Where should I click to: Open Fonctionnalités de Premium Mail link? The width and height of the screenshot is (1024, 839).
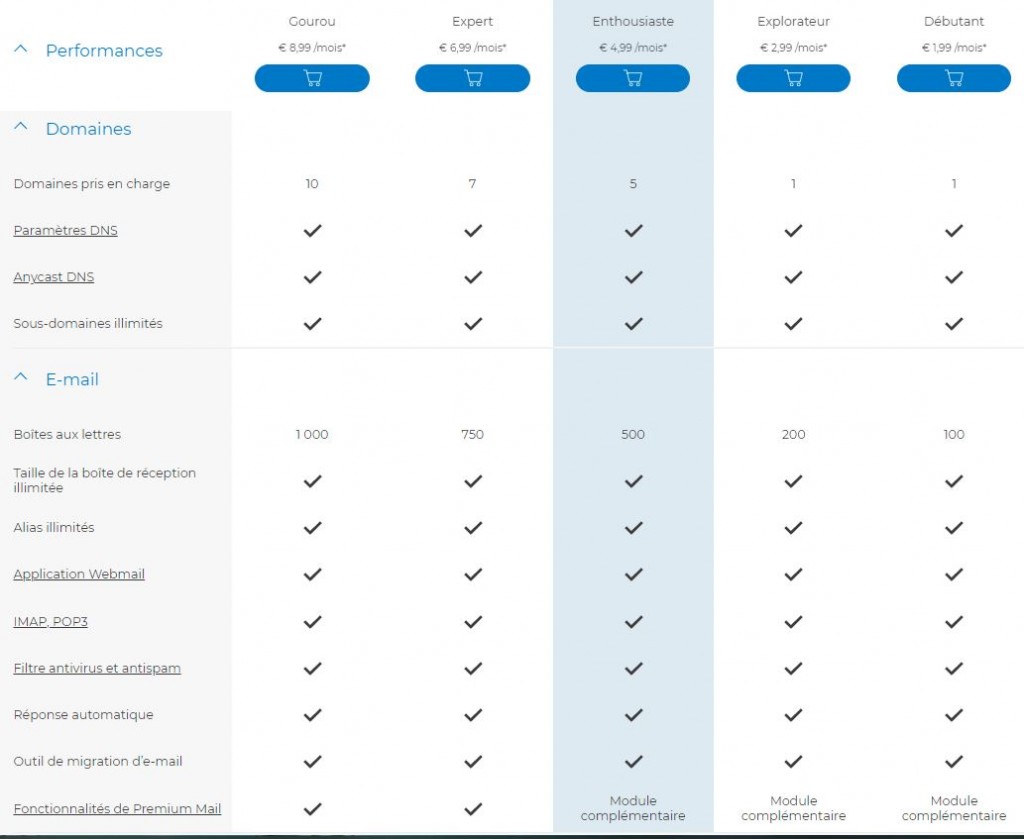click(x=117, y=808)
